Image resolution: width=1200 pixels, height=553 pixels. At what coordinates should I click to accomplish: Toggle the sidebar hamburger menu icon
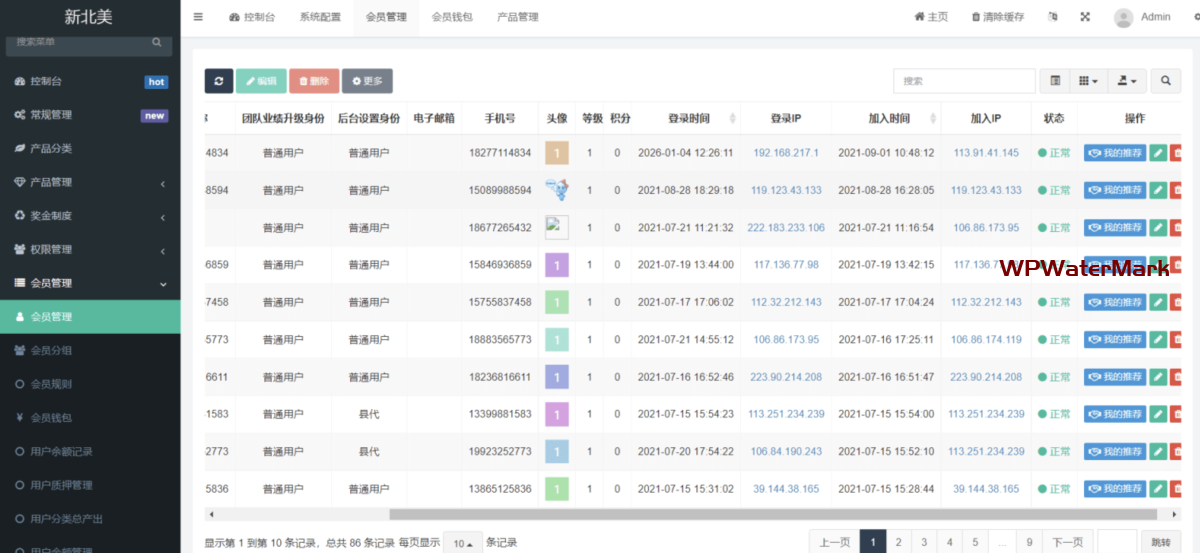click(x=198, y=17)
